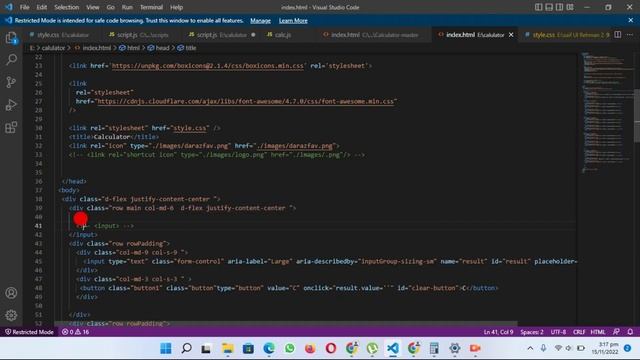Open the Run menu

[x=127, y=7]
